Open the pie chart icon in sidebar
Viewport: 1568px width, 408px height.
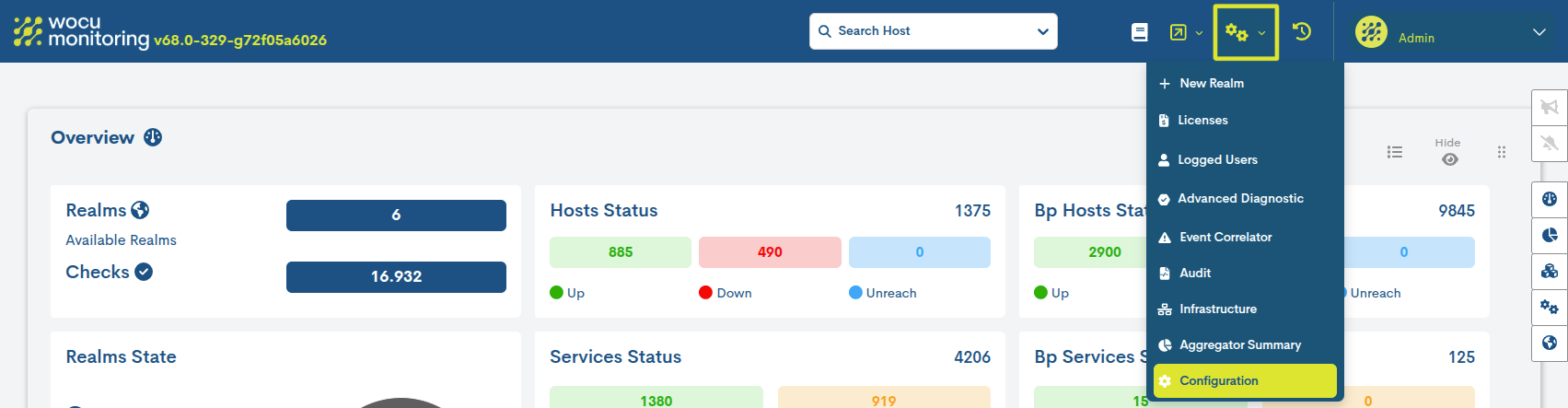click(x=1550, y=235)
